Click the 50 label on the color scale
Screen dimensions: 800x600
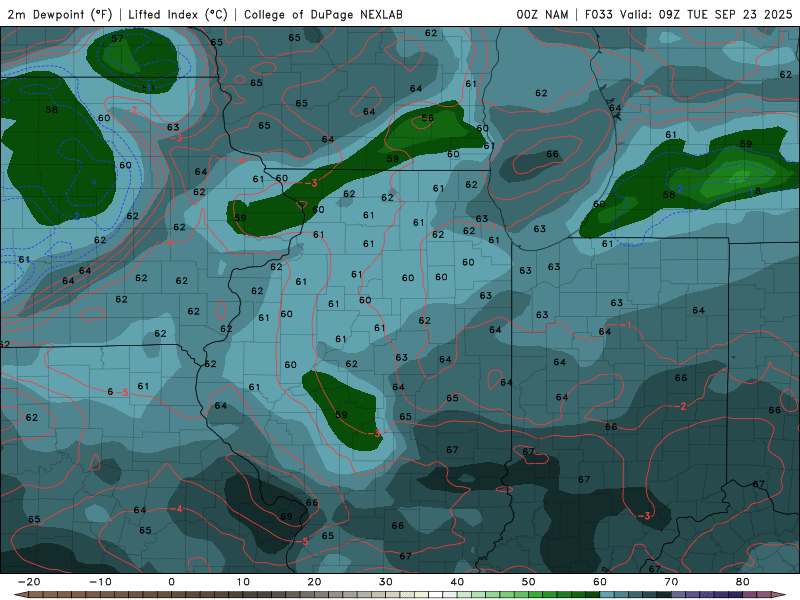click(529, 582)
